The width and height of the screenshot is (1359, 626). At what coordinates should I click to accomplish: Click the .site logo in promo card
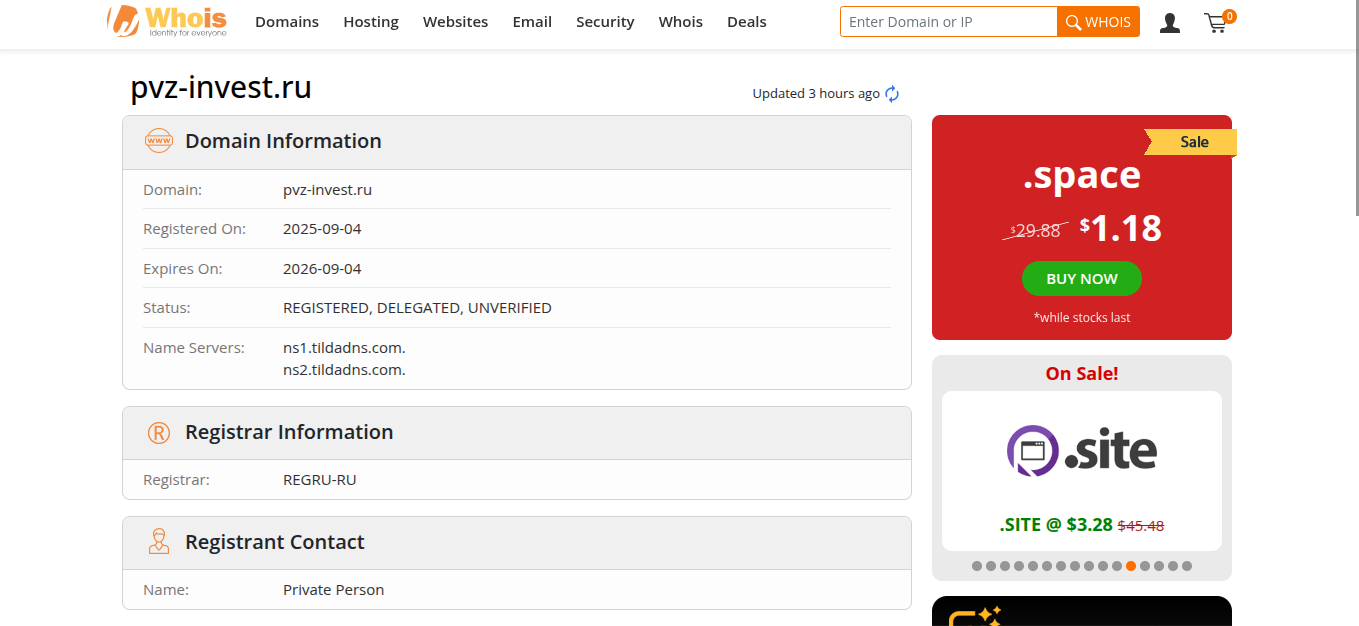[1081, 451]
